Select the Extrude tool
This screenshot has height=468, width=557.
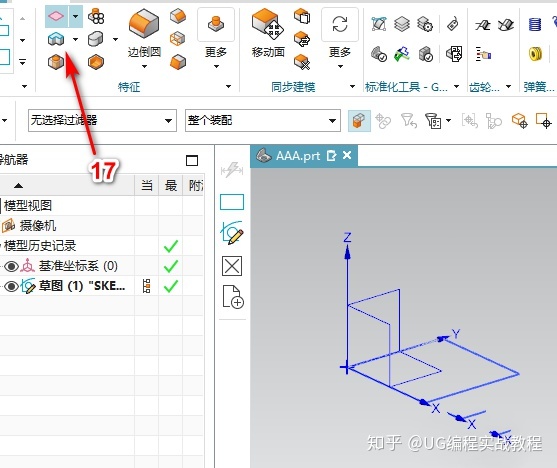pos(56,39)
